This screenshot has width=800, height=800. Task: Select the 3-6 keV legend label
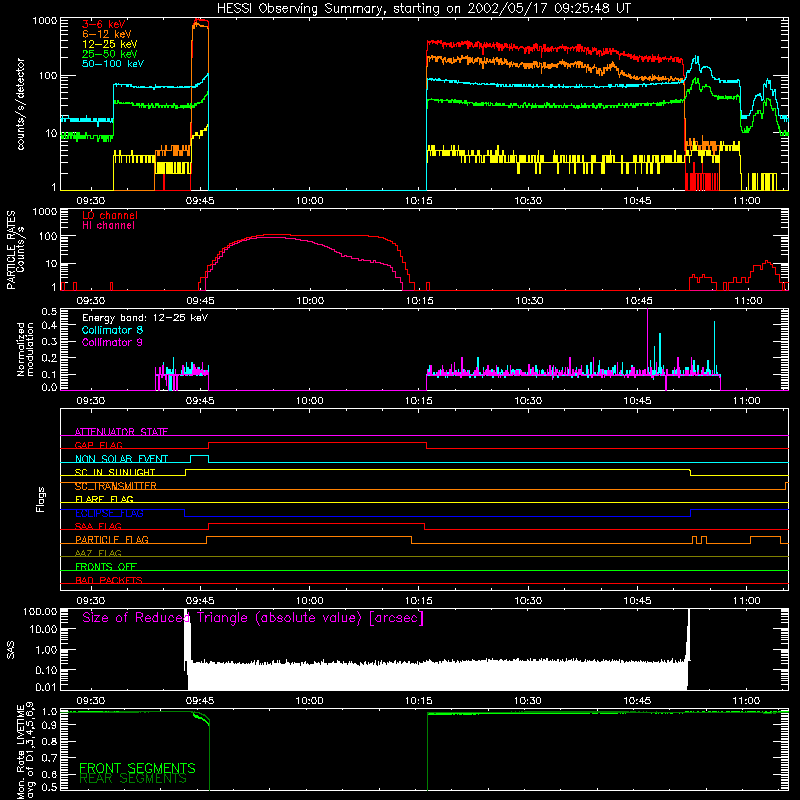tap(104, 24)
